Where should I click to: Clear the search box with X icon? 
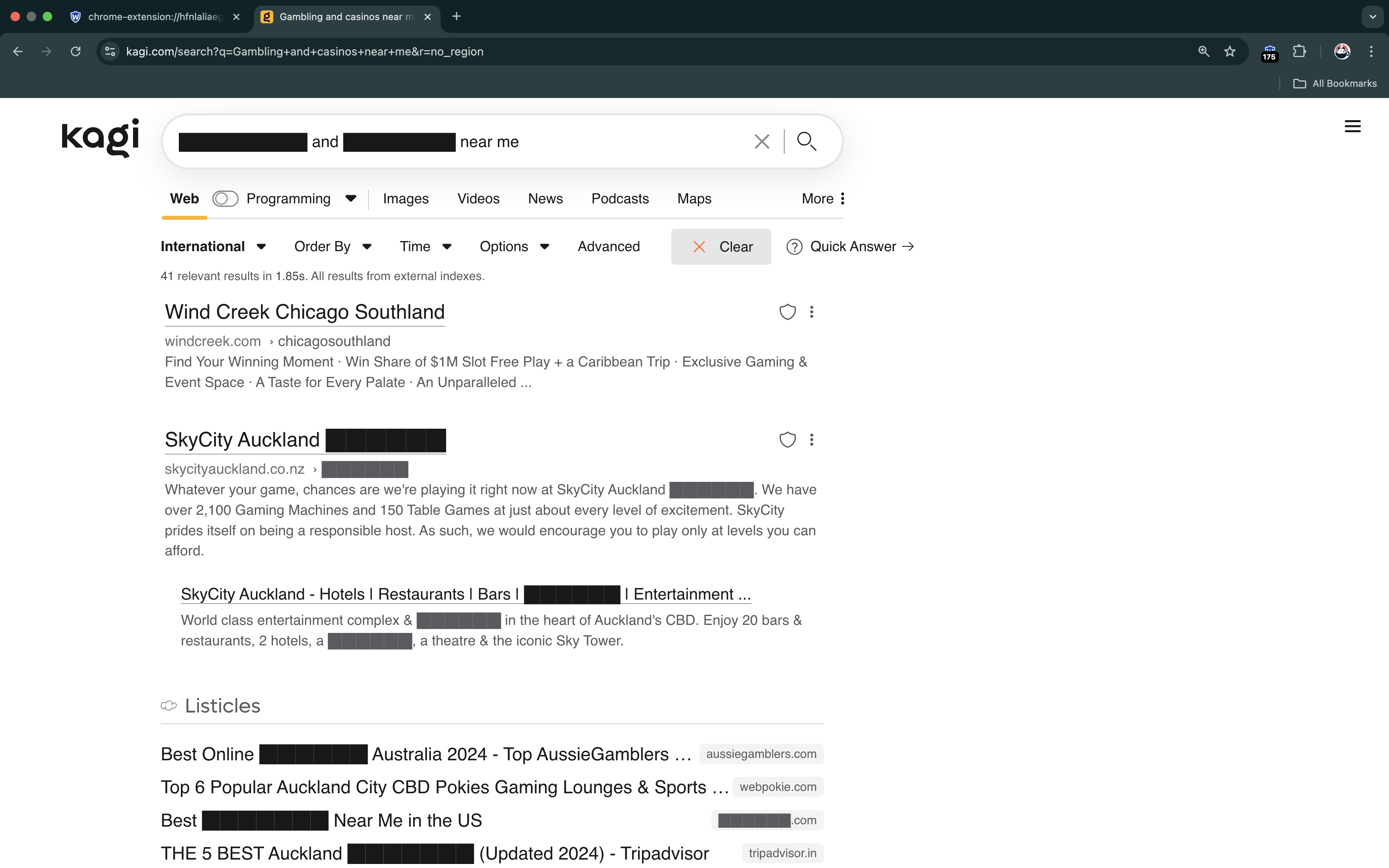point(762,141)
